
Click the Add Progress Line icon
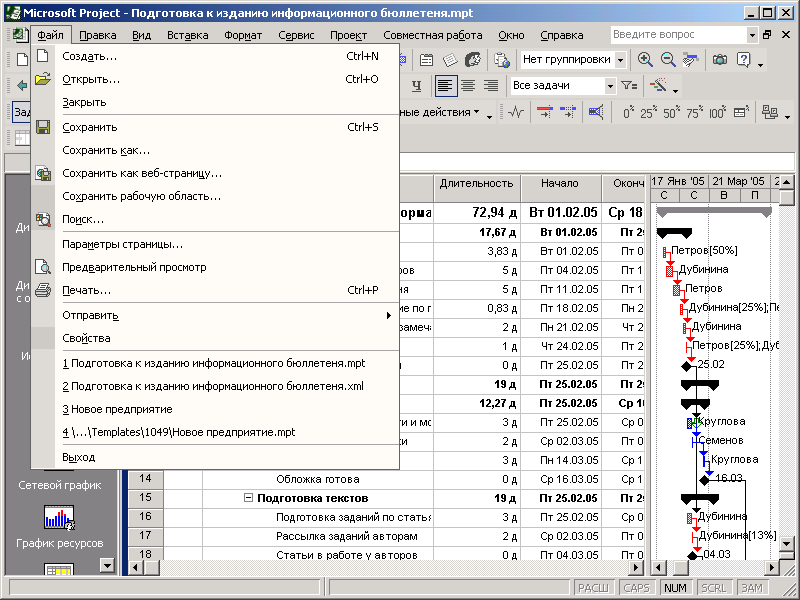tap(595, 112)
